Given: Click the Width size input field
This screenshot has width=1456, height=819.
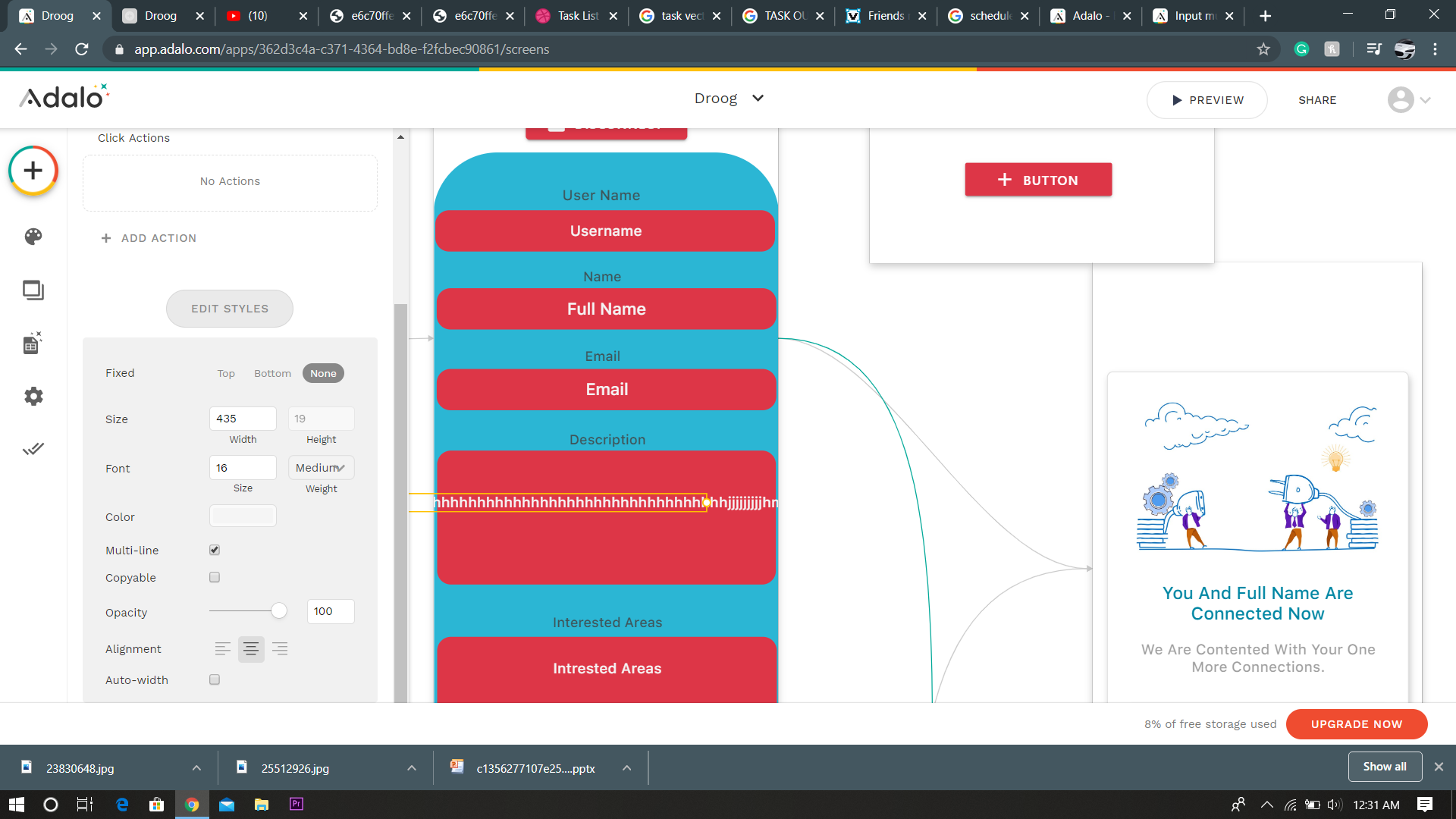Looking at the screenshot, I should click(243, 419).
